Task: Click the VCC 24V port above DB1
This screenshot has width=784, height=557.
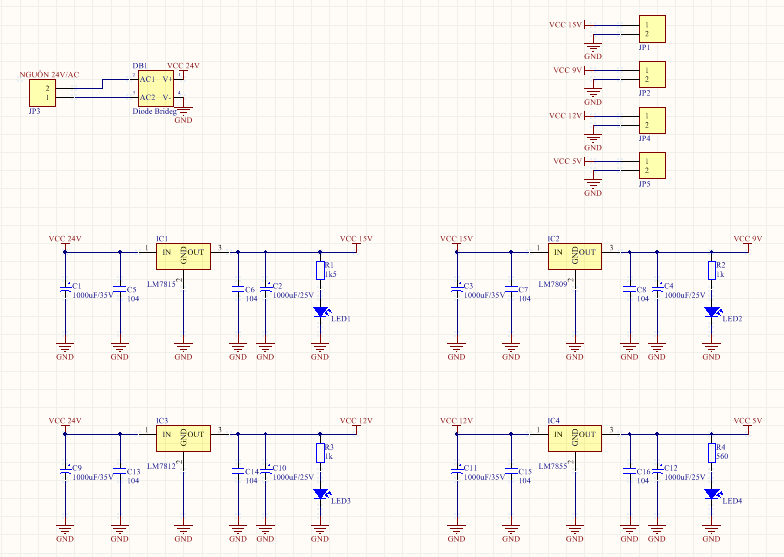Action: pyautogui.click(x=183, y=66)
